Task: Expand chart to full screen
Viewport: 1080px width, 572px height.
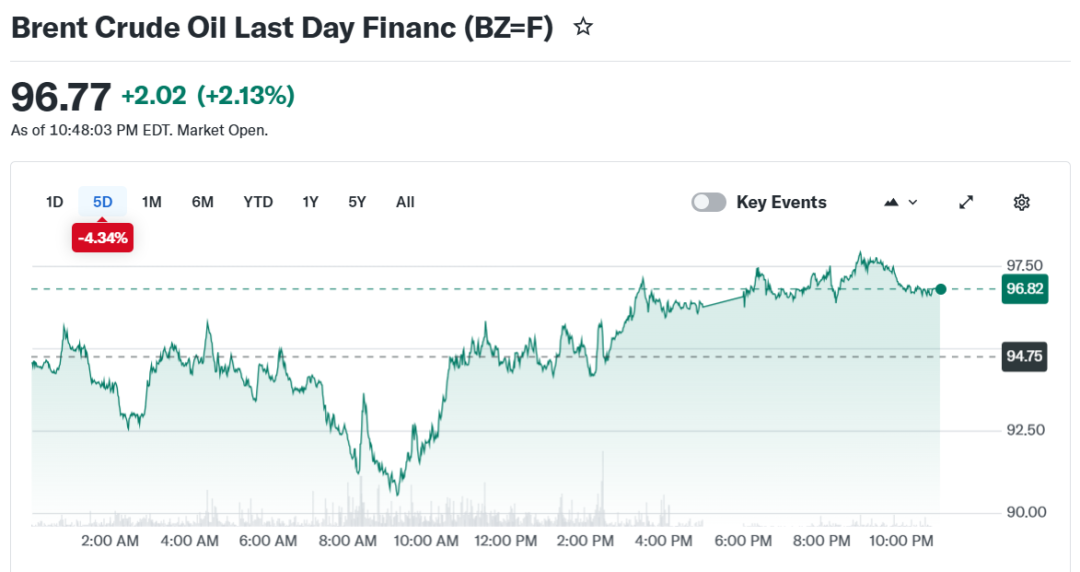Action: tap(966, 202)
